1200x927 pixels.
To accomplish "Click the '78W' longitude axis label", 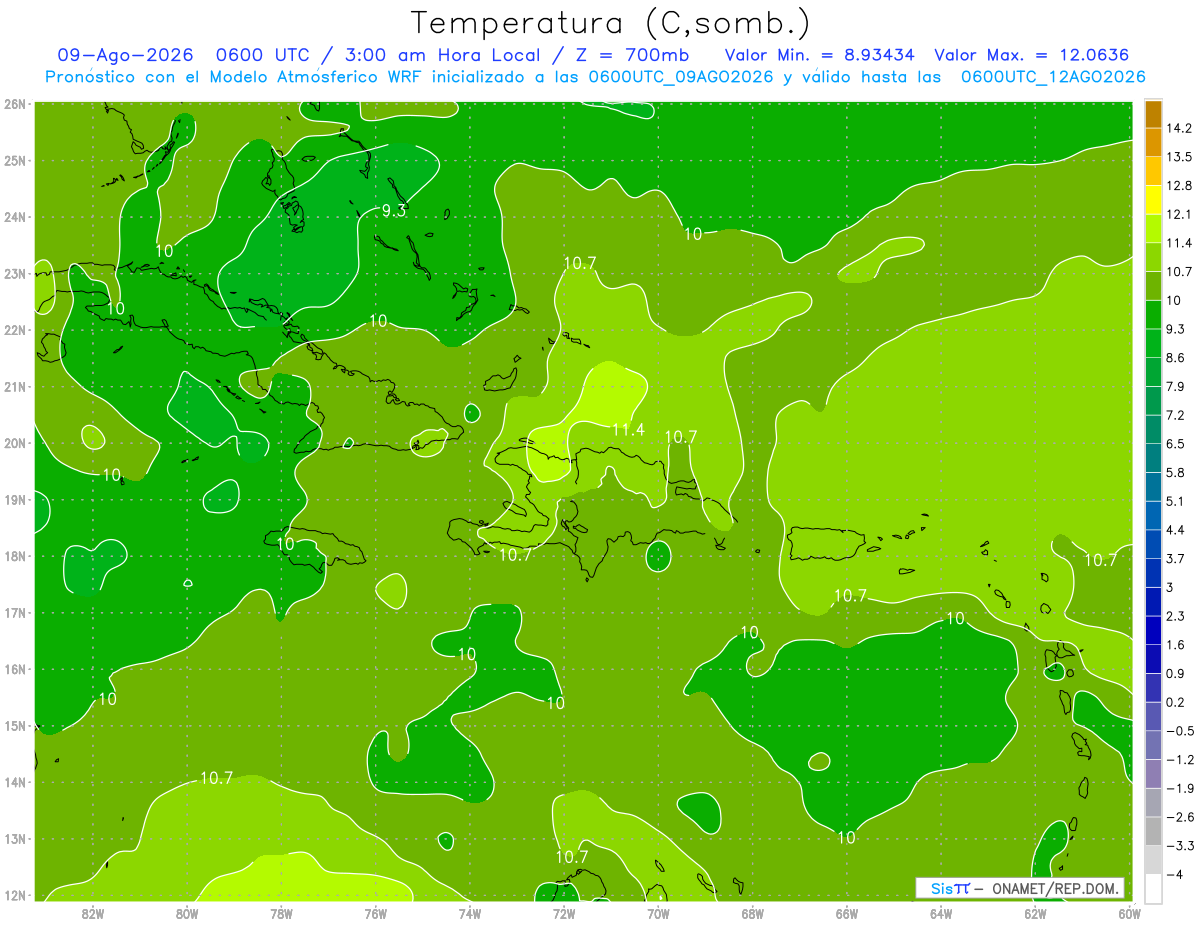I will coord(281,912).
